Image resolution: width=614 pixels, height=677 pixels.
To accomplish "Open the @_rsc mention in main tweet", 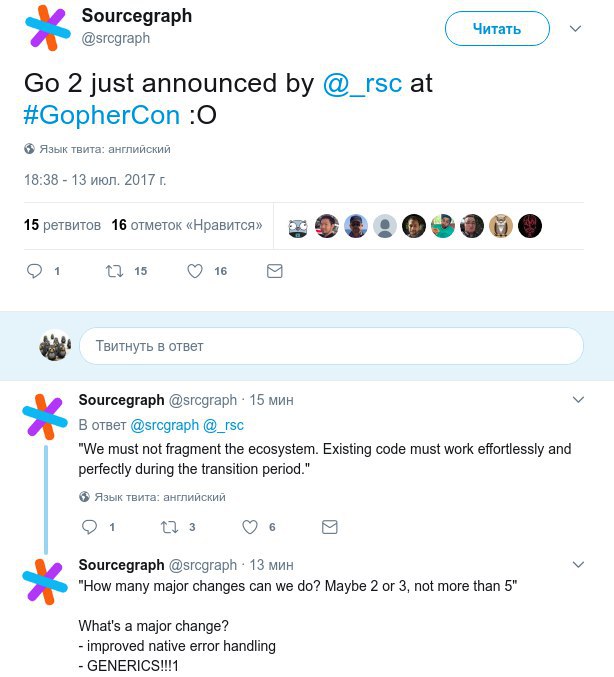I will click(x=363, y=83).
